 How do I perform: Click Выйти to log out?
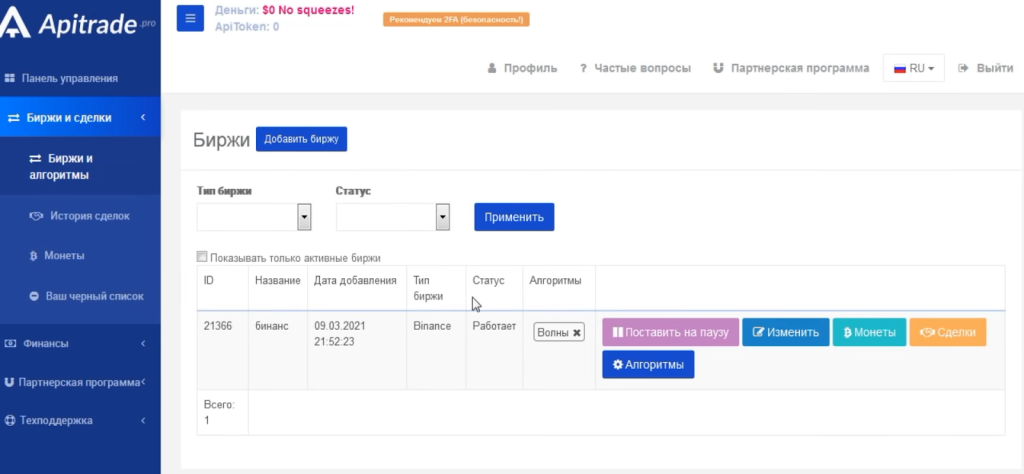coord(985,68)
